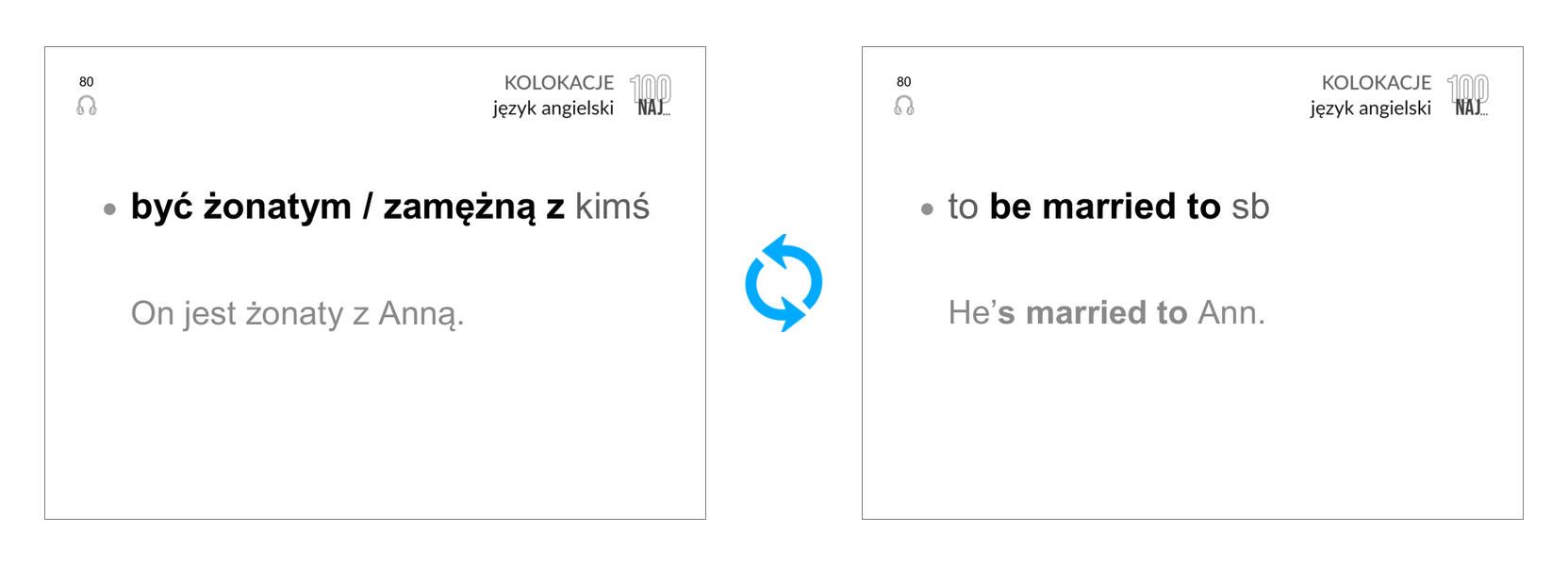Select the sentence 'He's married to Ann.'
Screen dimensions: 1568x566
tap(1107, 312)
